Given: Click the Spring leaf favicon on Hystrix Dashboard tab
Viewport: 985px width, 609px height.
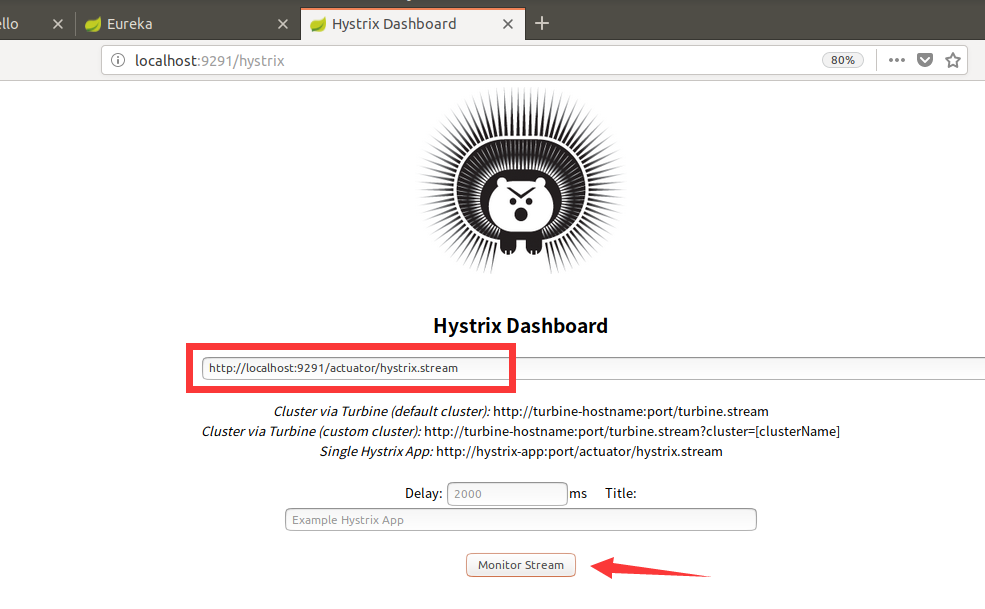Looking at the screenshot, I should (x=319, y=23).
